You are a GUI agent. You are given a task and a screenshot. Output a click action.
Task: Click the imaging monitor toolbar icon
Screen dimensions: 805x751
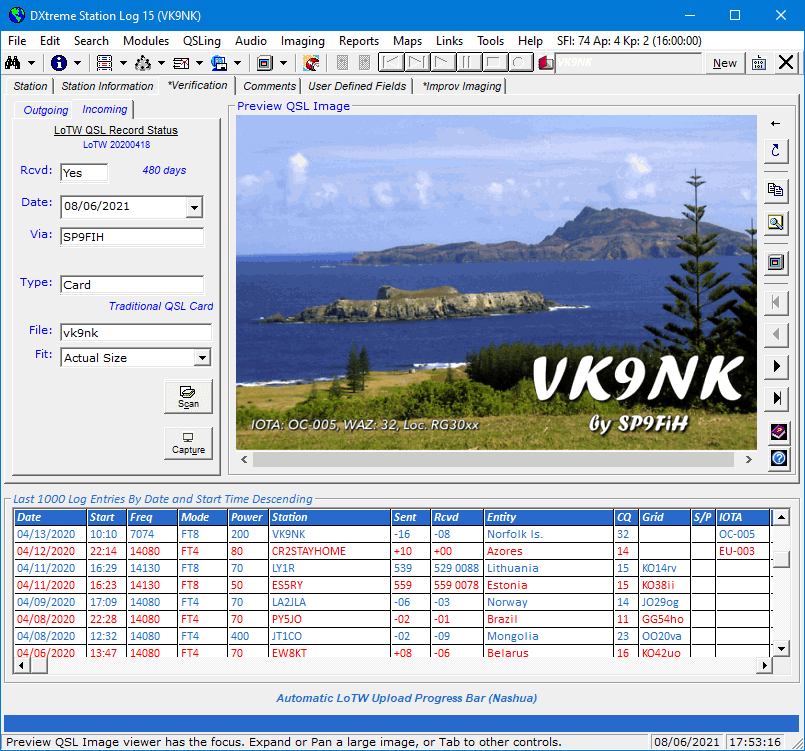click(264, 61)
